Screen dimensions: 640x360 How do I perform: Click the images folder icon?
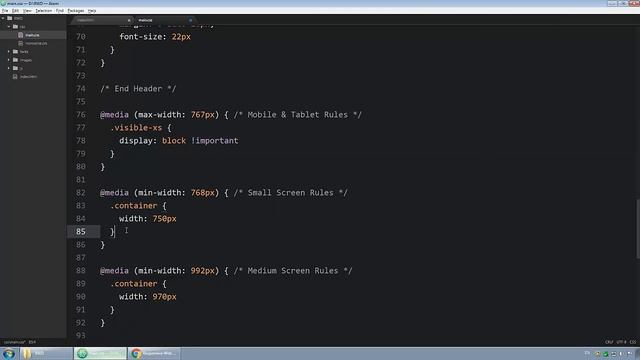point(15,60)
